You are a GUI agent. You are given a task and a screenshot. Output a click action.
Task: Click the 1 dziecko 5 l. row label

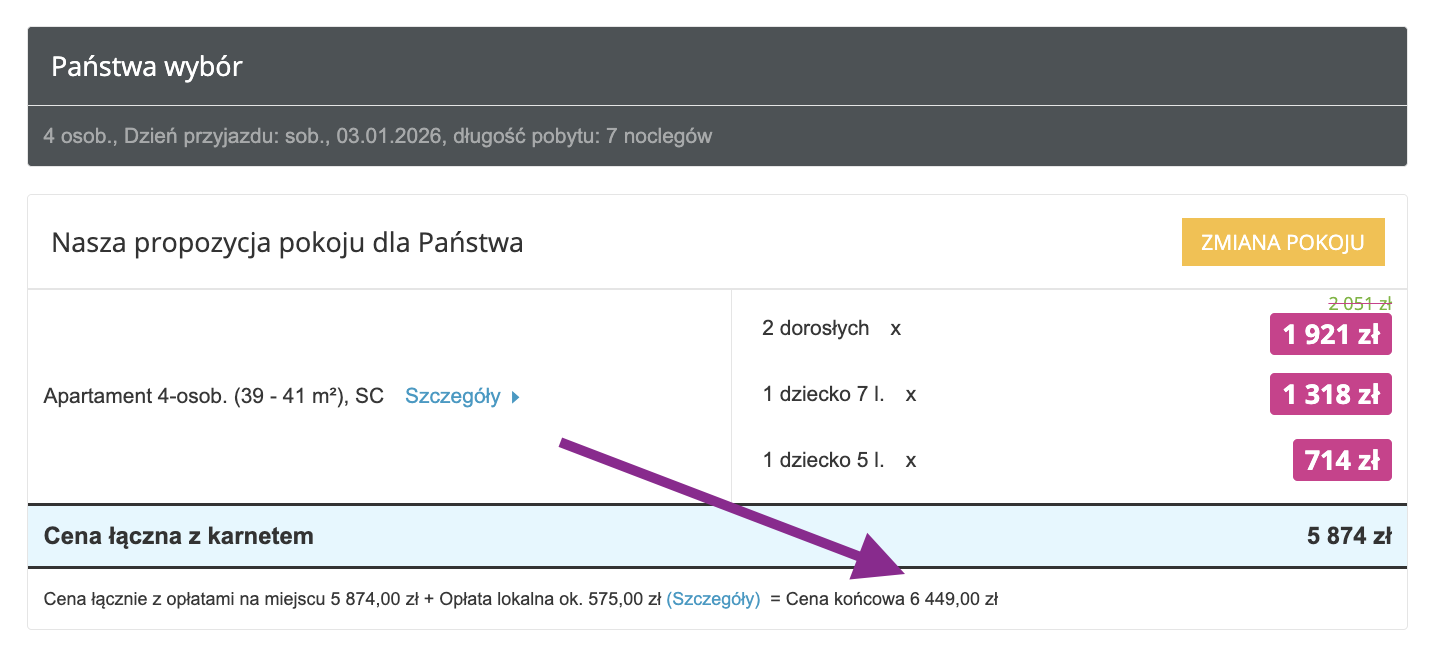click(x=824, y=460)
